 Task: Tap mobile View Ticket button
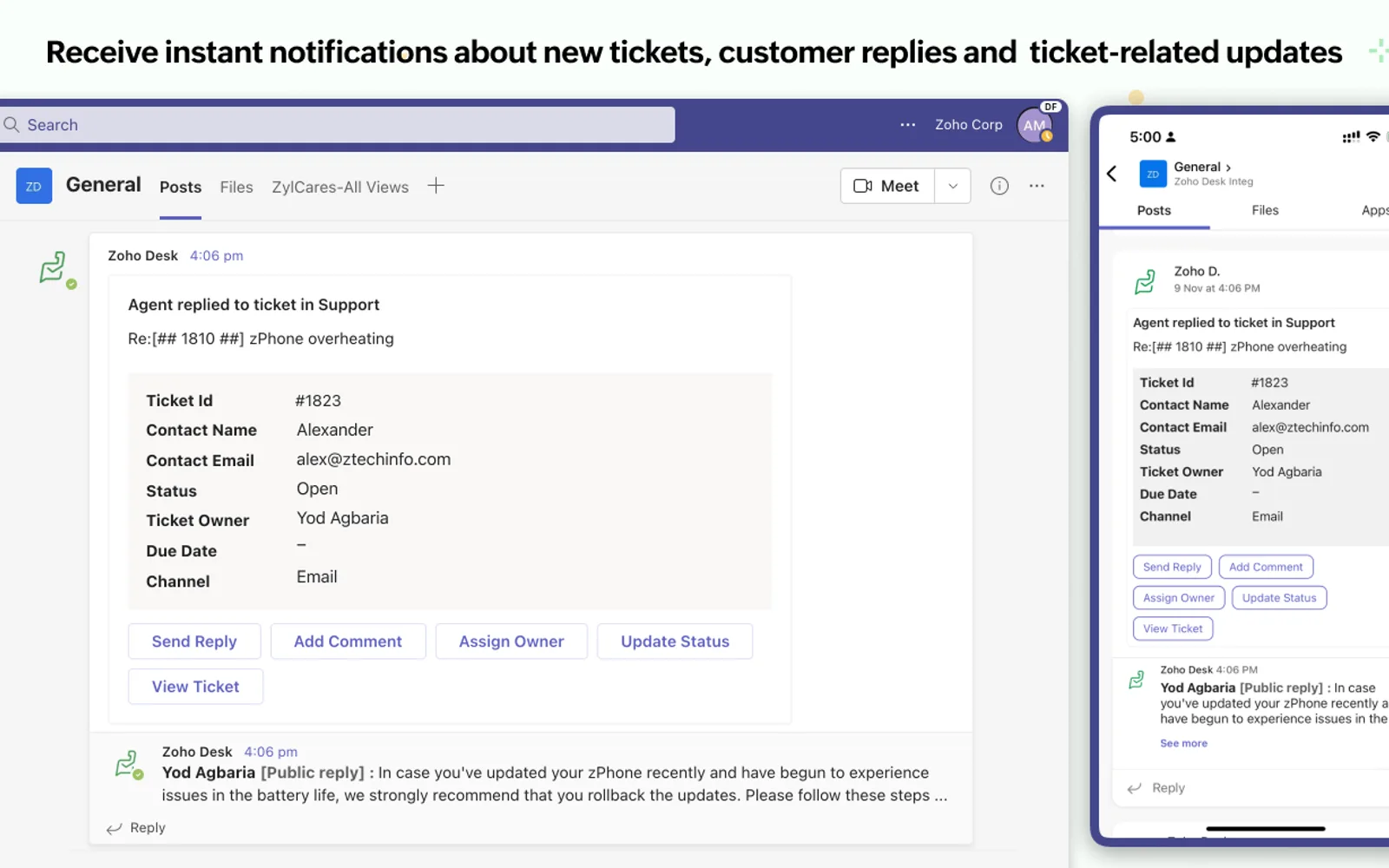(x=1173, y=628)
